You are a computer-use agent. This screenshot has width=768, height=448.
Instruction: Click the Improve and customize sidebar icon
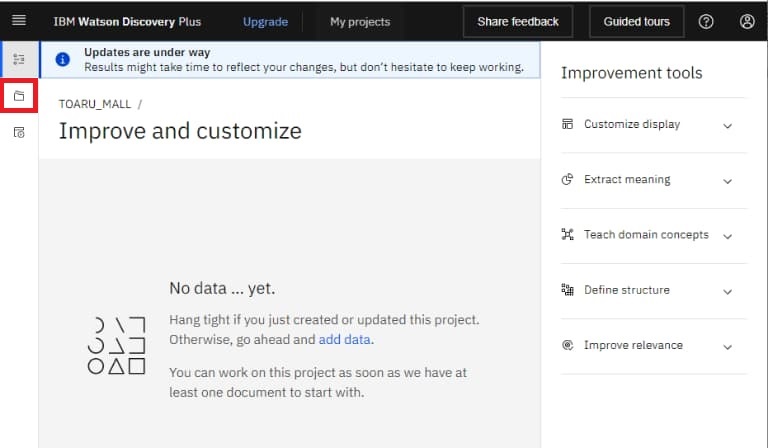18,60
